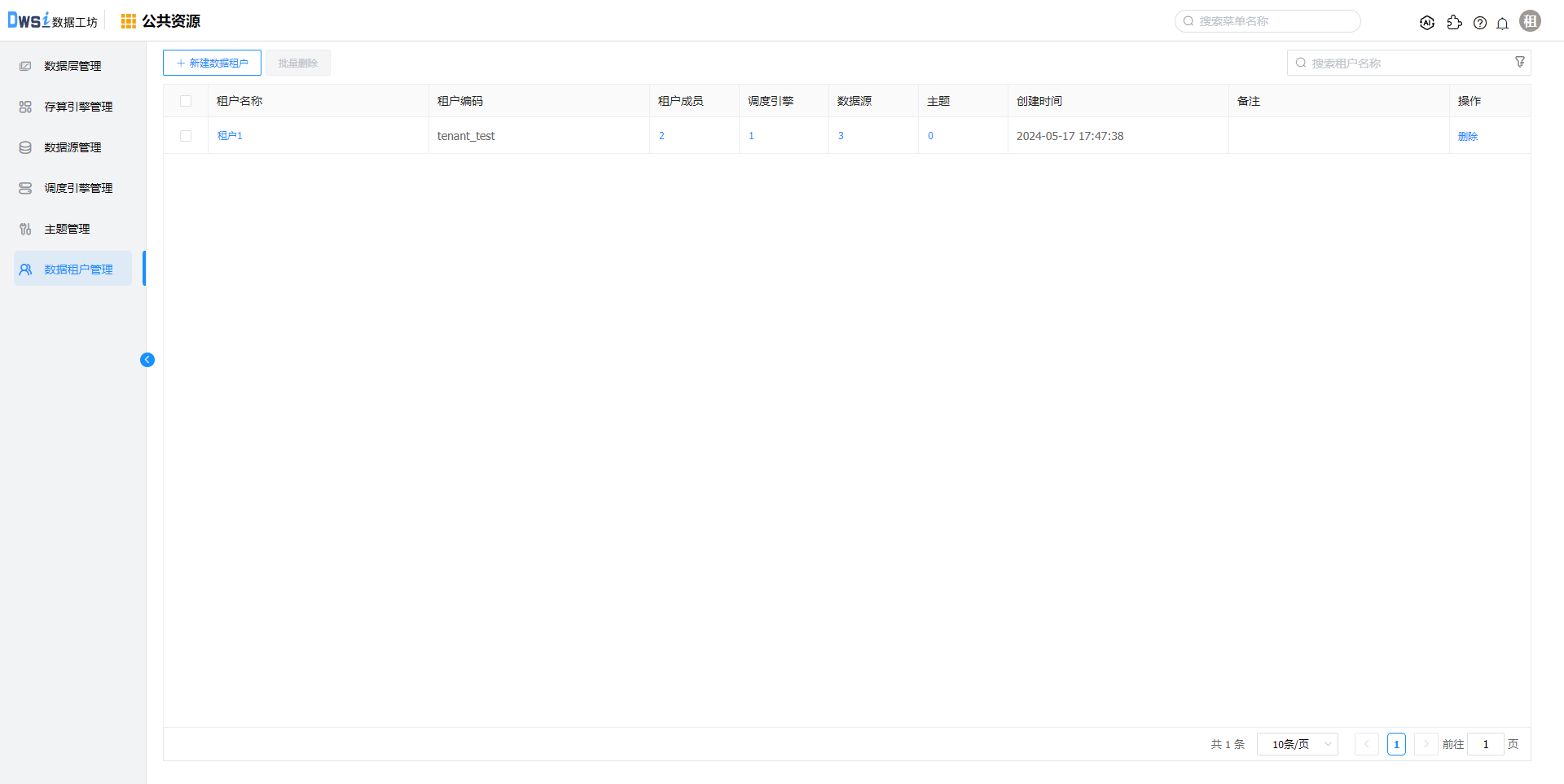The width and height of the screenshot is (1564, 784).
Task: Go to next page arrow
Action: pyautogui.click(x=1426, y=744)
